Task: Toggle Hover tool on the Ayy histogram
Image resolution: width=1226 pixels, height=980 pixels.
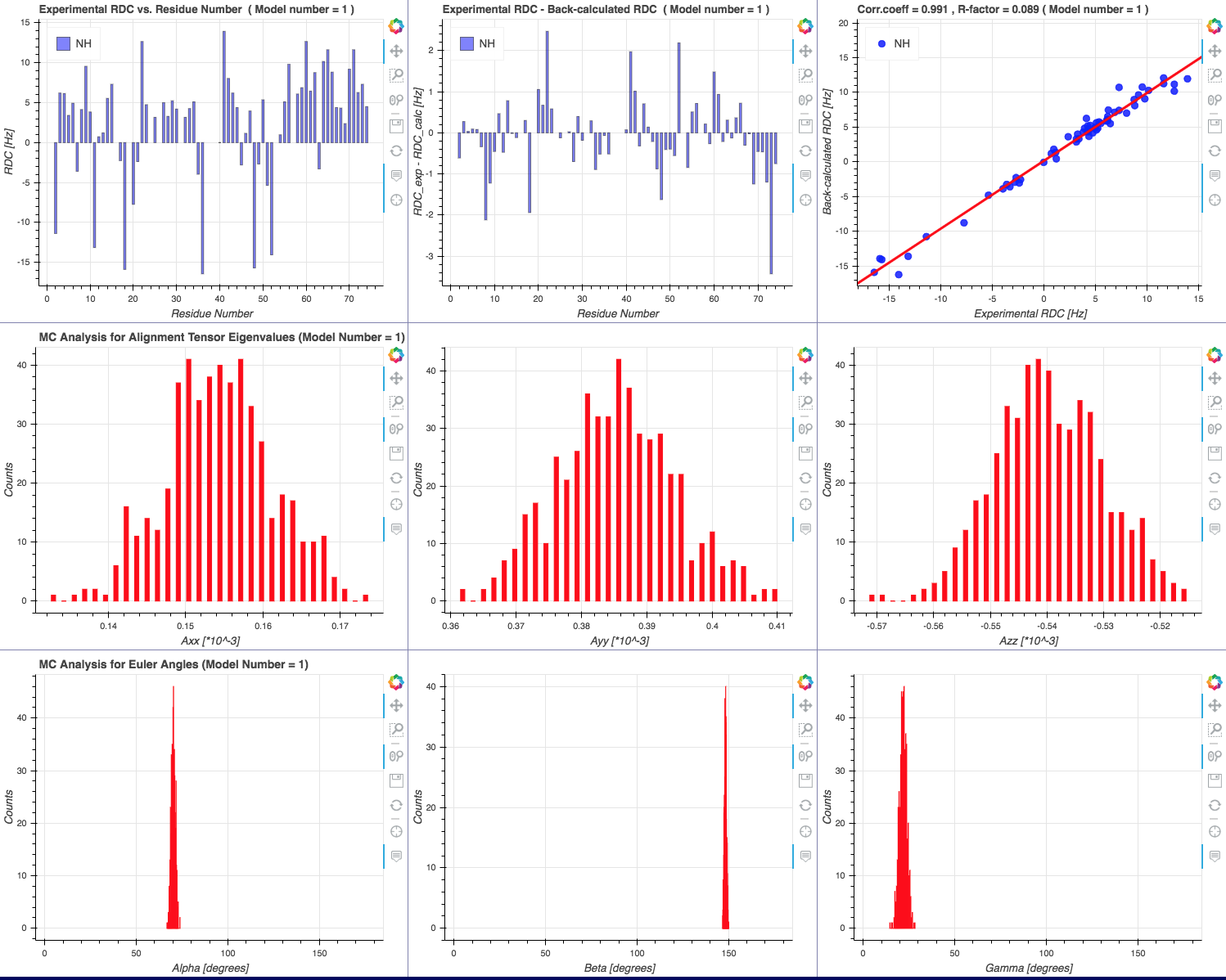Action: [805, 528]
